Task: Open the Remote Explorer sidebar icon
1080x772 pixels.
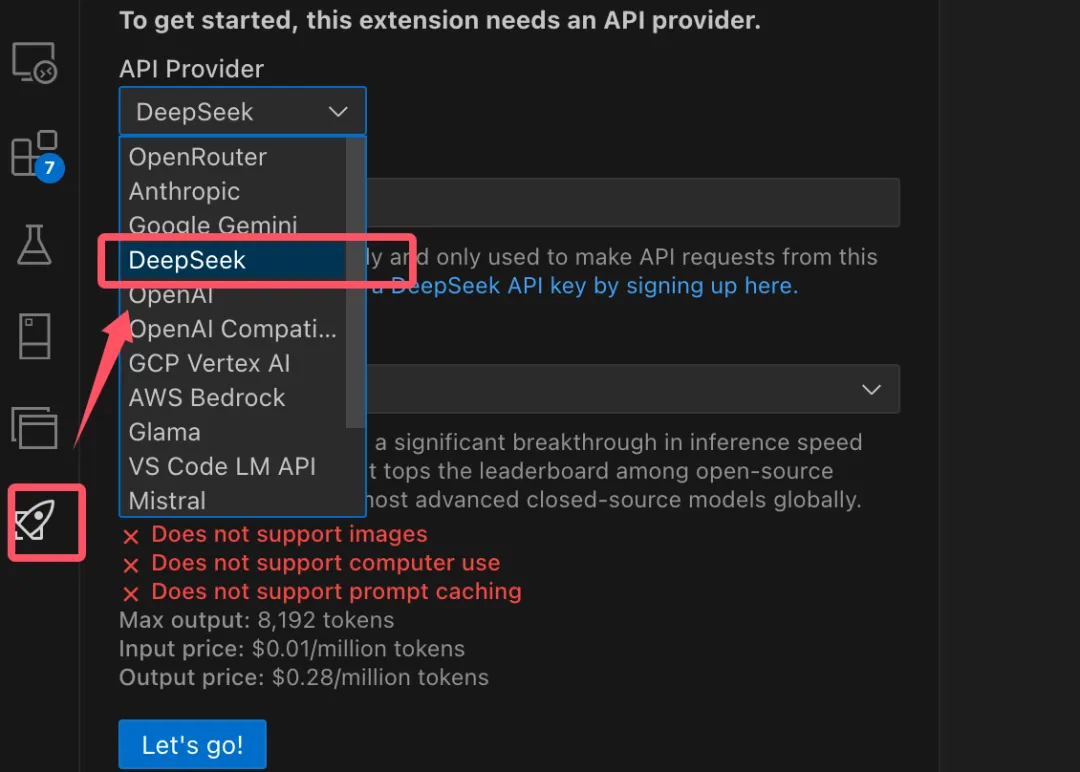Action: (x=35, y=63)
